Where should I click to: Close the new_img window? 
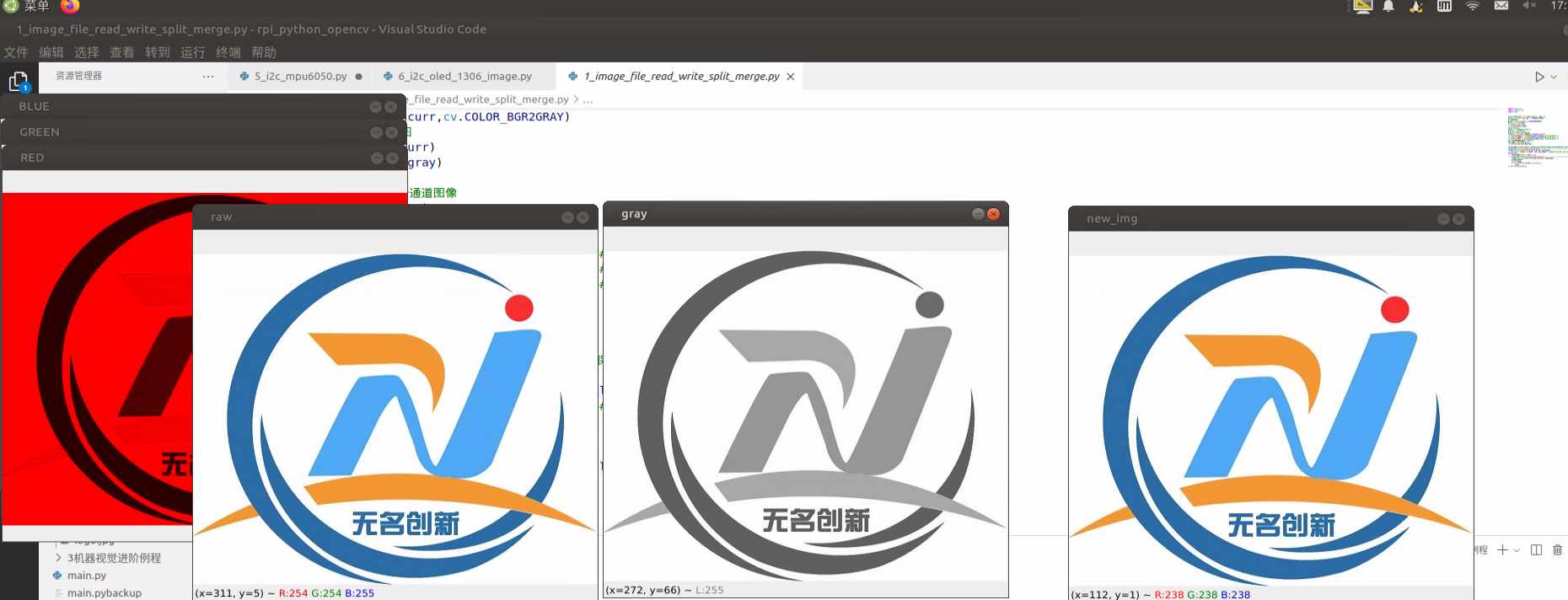pos(1458,219)
